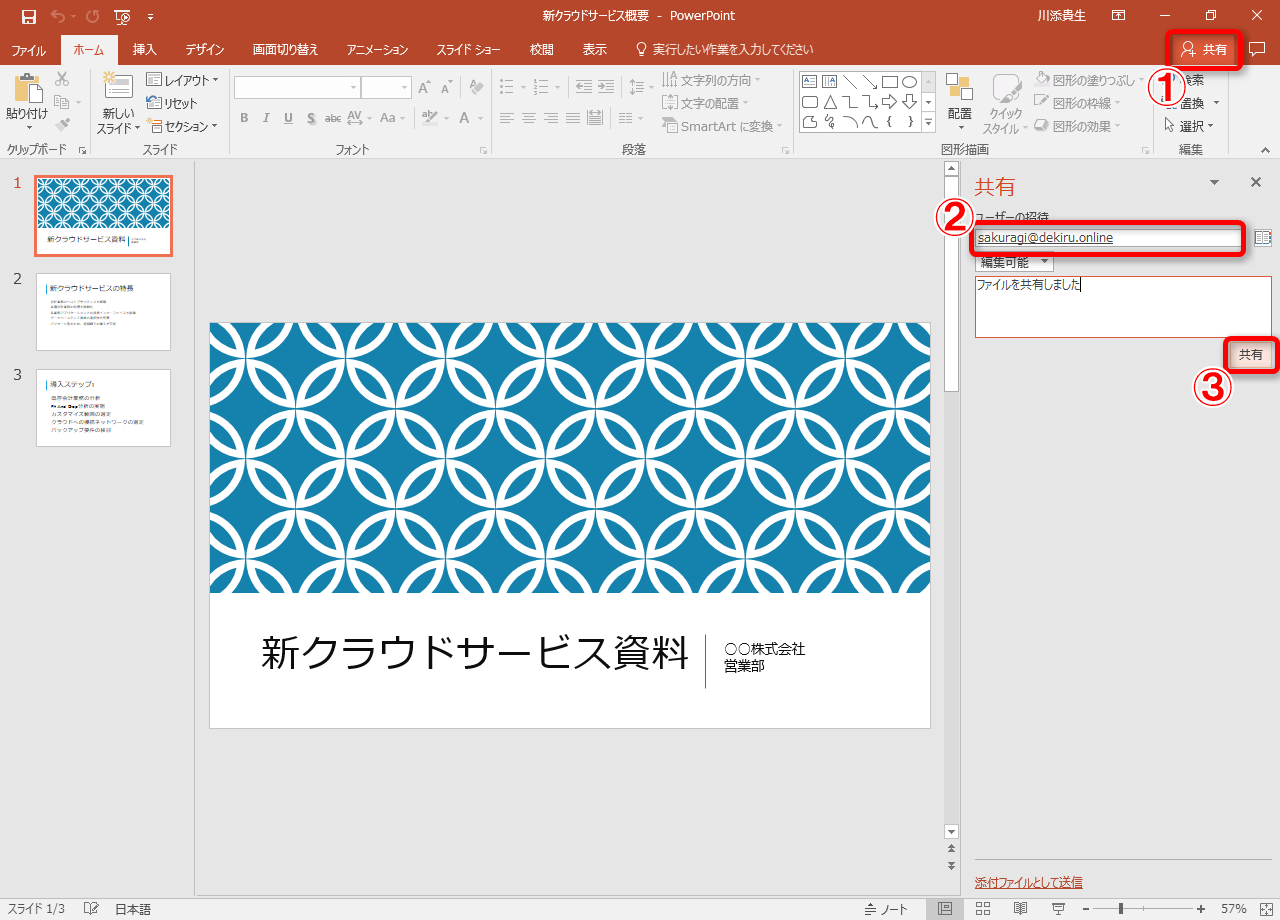Viewport: 1280px width, 920px height.
Task: Open the 挿入 (Insert) ribbon tab
Action: point(144,49)
